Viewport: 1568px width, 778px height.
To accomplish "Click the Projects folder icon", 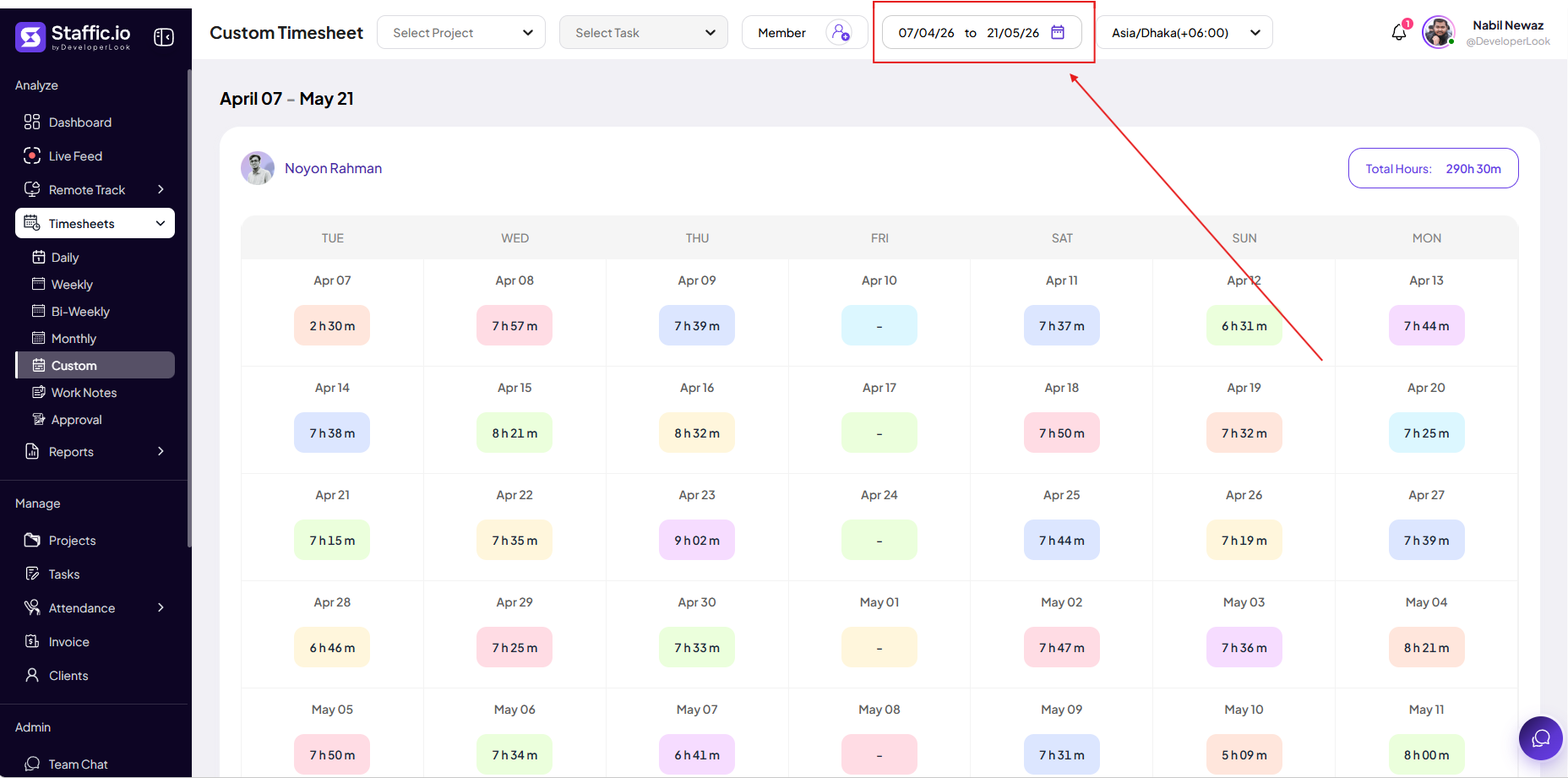I will (32, 540).
